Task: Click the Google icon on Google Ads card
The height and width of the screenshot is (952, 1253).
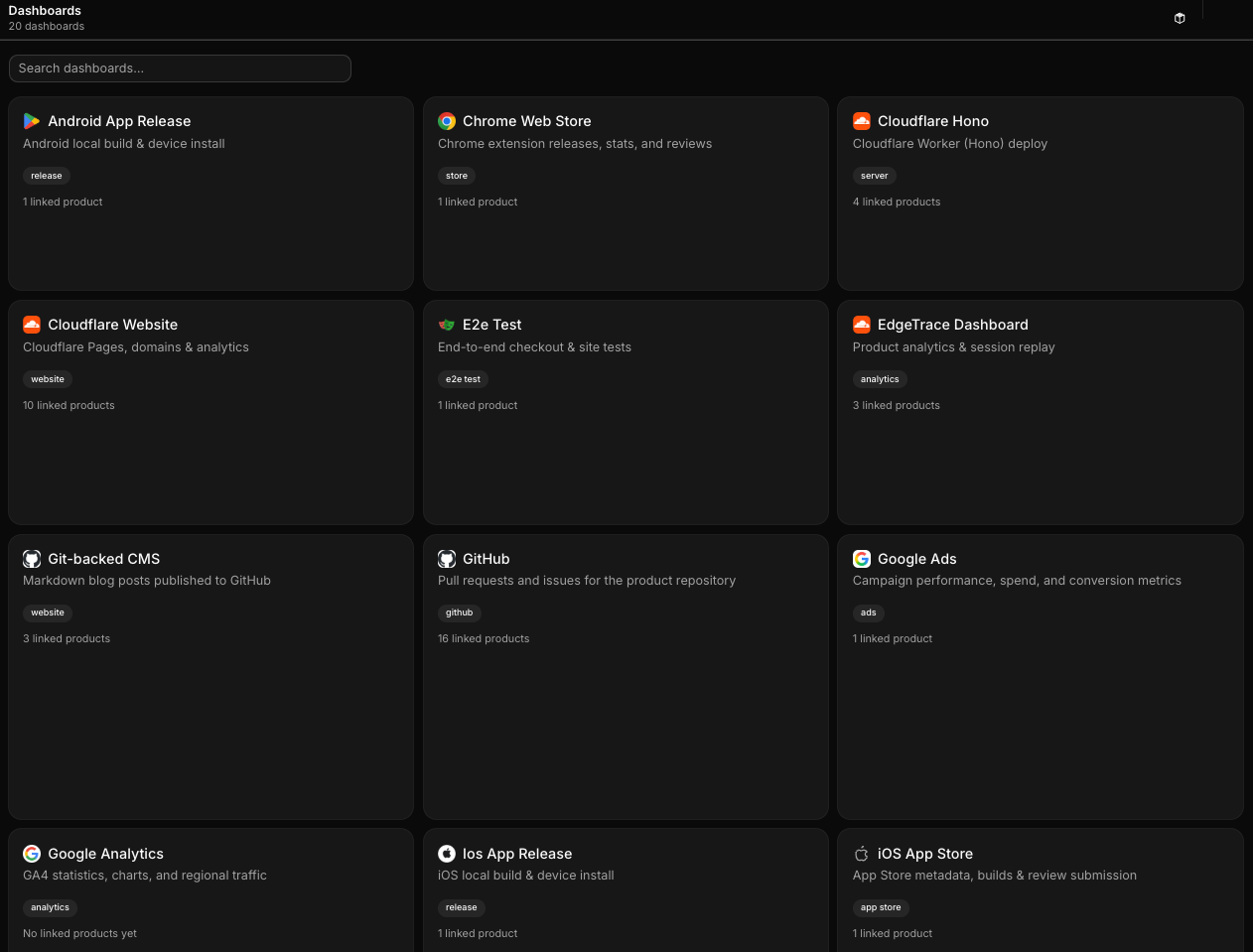Action: [x=862, y=559]
